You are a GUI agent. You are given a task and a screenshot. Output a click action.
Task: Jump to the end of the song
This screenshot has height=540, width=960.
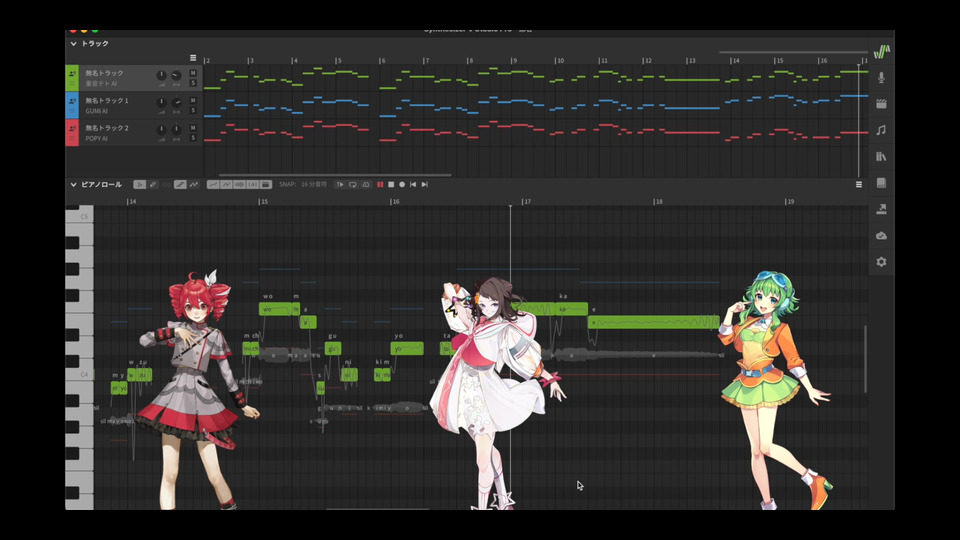point(424,184)
